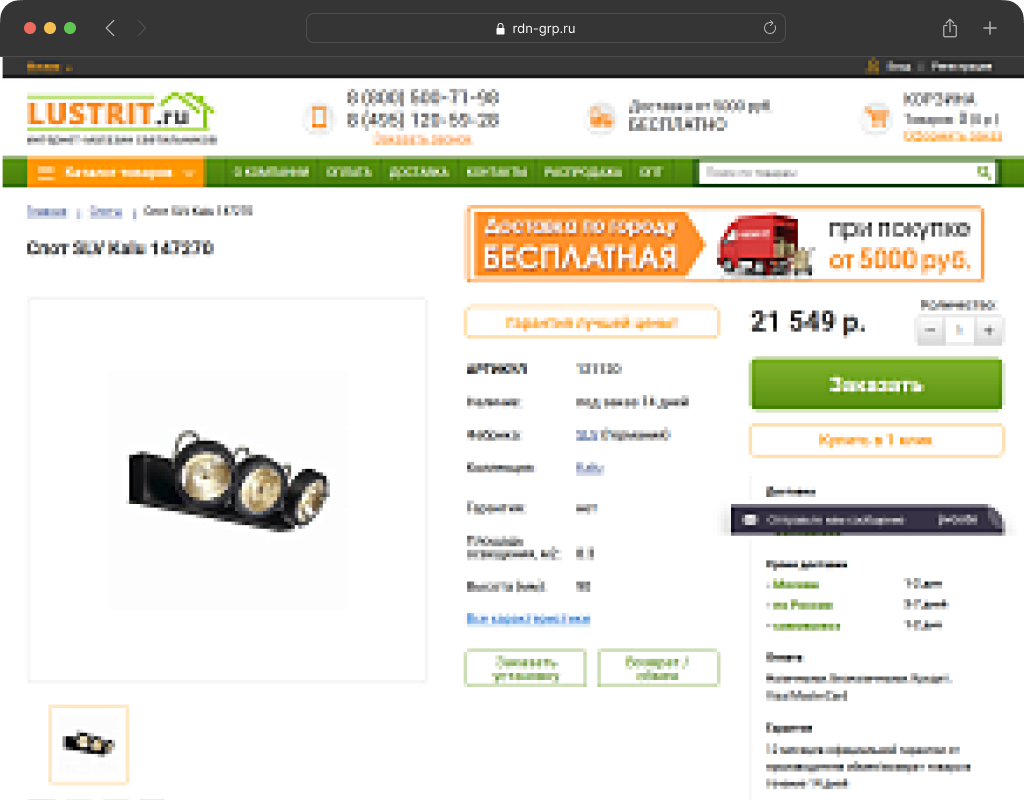Image resolution: width=1024 pixels, height=800 pixels.
Task: Click the product search input field
Action: tap(837, 172)
